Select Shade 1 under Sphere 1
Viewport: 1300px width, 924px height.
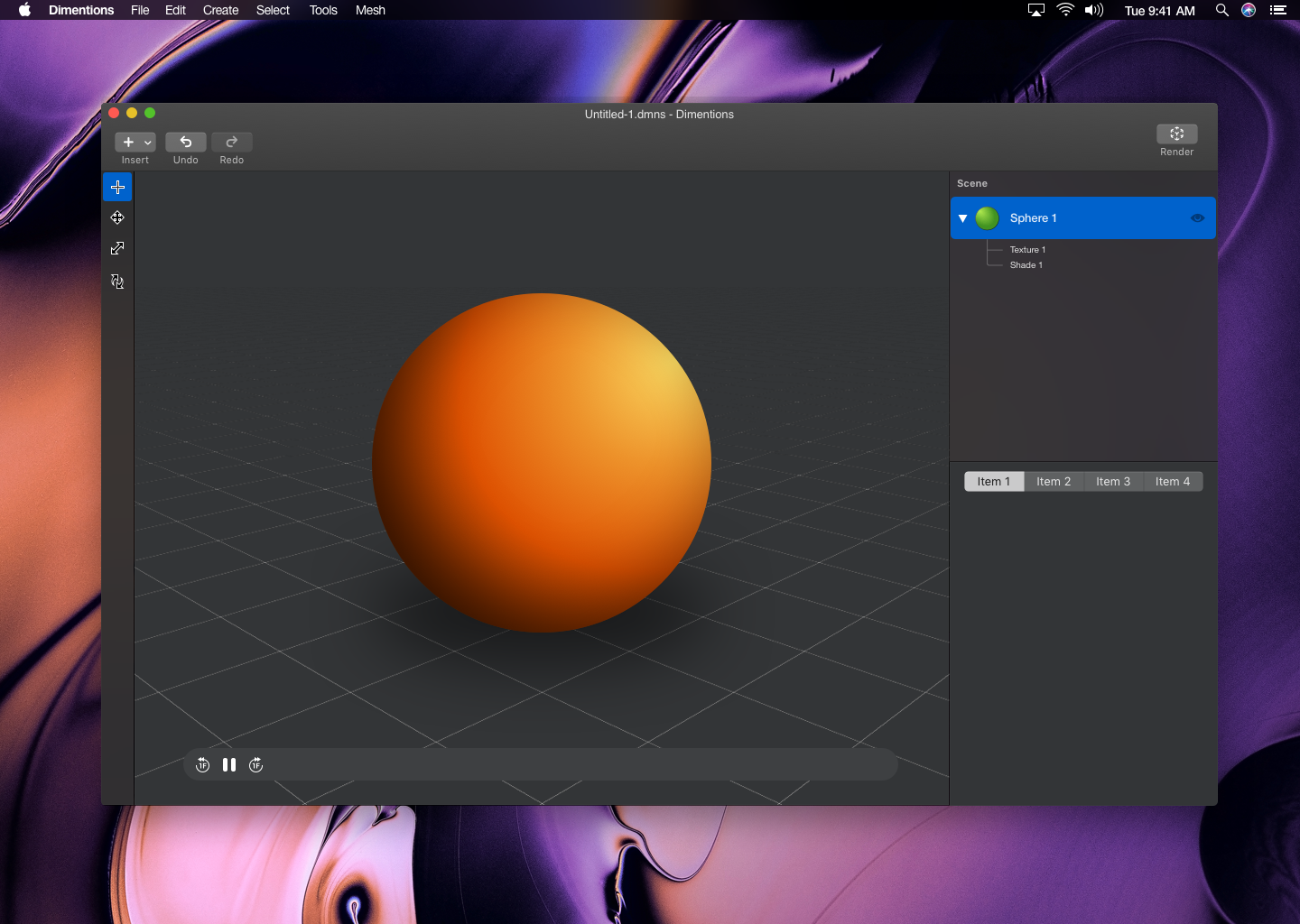point(1026,265)
